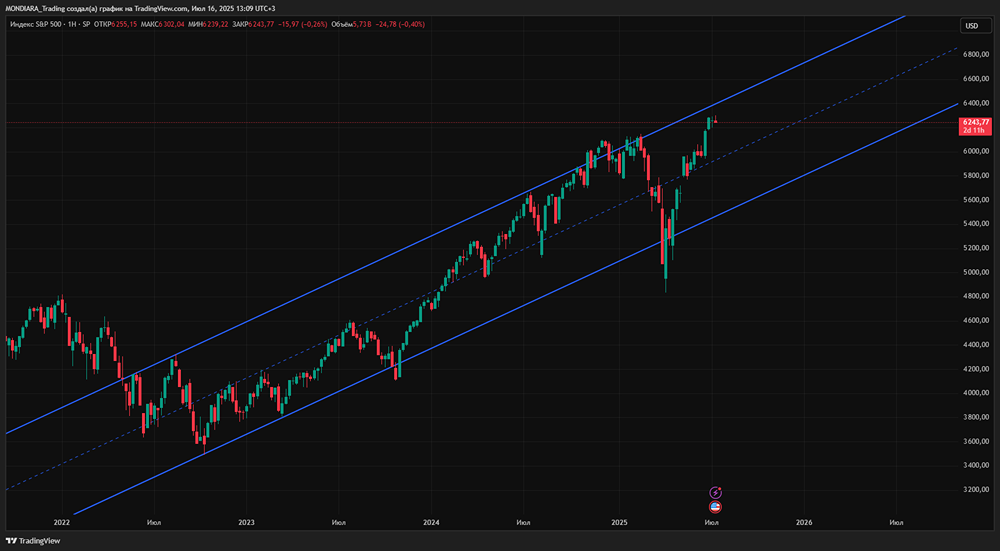Click the 2022 label on time axis
Image resolution: width=1000 pixels, height=551 pixels.
pos(61,522)
